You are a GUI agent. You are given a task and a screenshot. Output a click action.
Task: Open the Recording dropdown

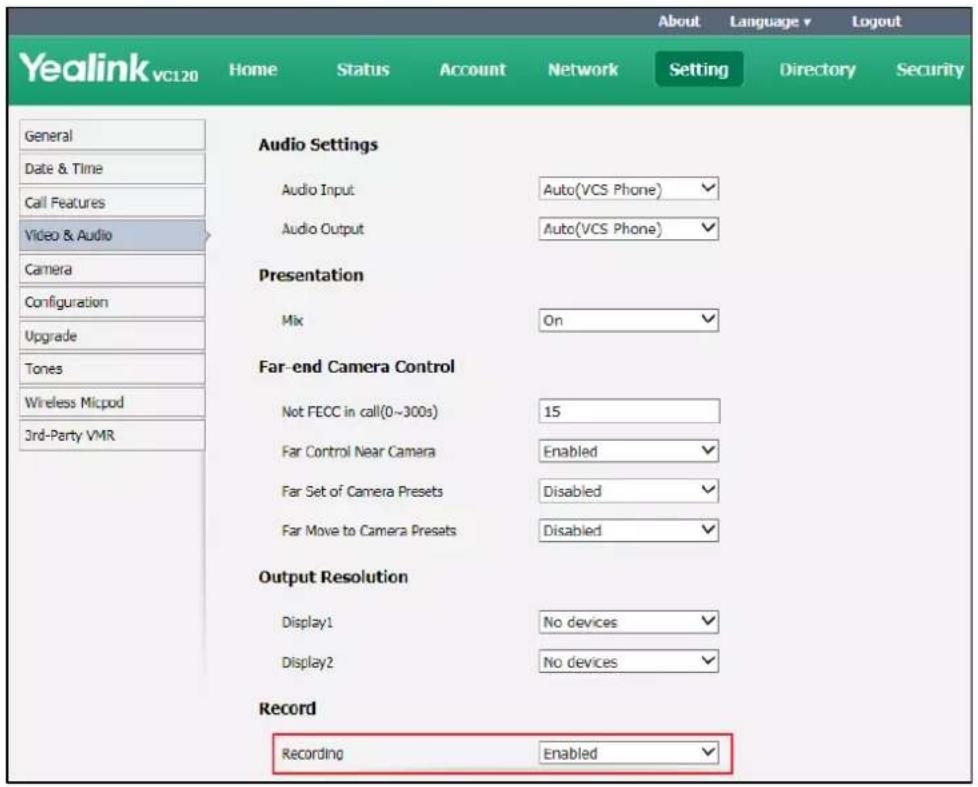[629, 753]
